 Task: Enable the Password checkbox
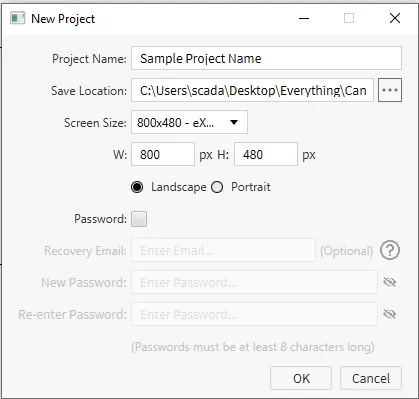point(139,219)
